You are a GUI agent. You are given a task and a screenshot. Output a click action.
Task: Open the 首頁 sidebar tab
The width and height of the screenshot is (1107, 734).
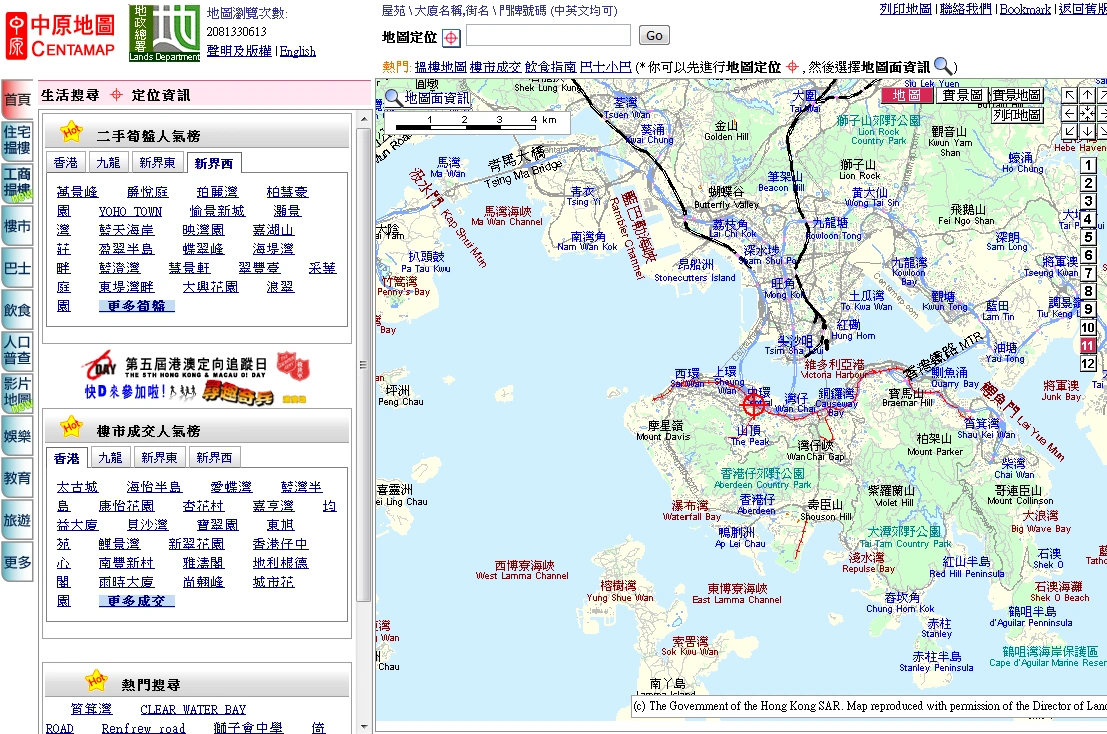pyautogui.click(x=17, y=100)
